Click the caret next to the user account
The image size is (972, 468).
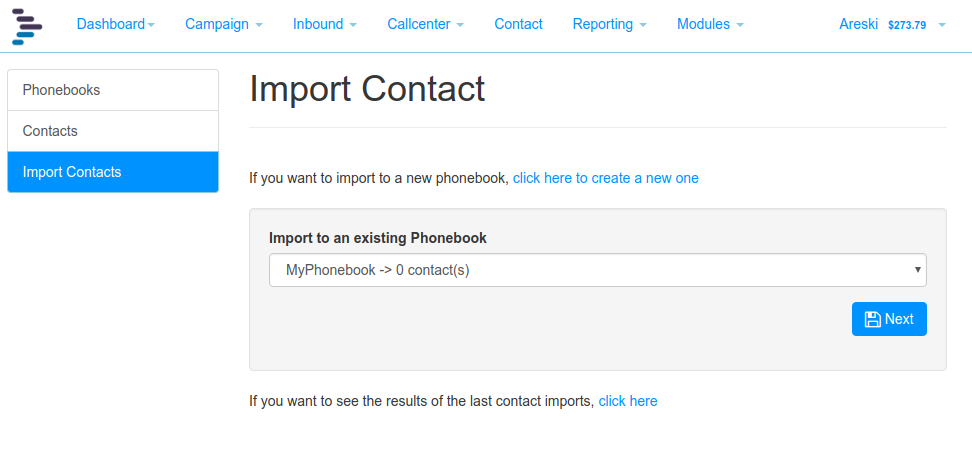[942, 25]
